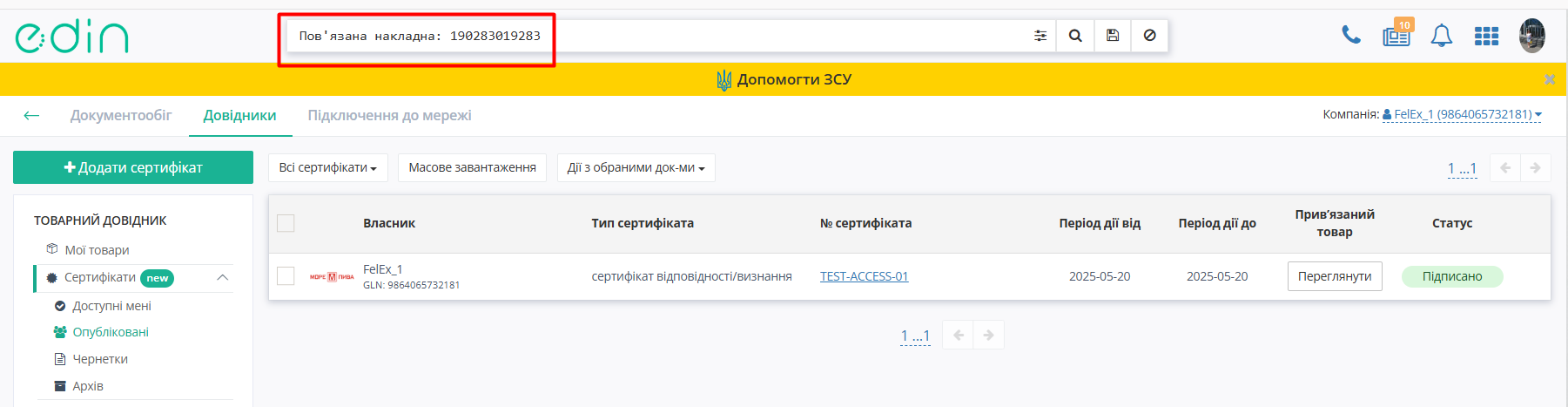Click the top pagination next arrow
The height and width of the screenshot is (407, 1568).
click(1535, 167)
